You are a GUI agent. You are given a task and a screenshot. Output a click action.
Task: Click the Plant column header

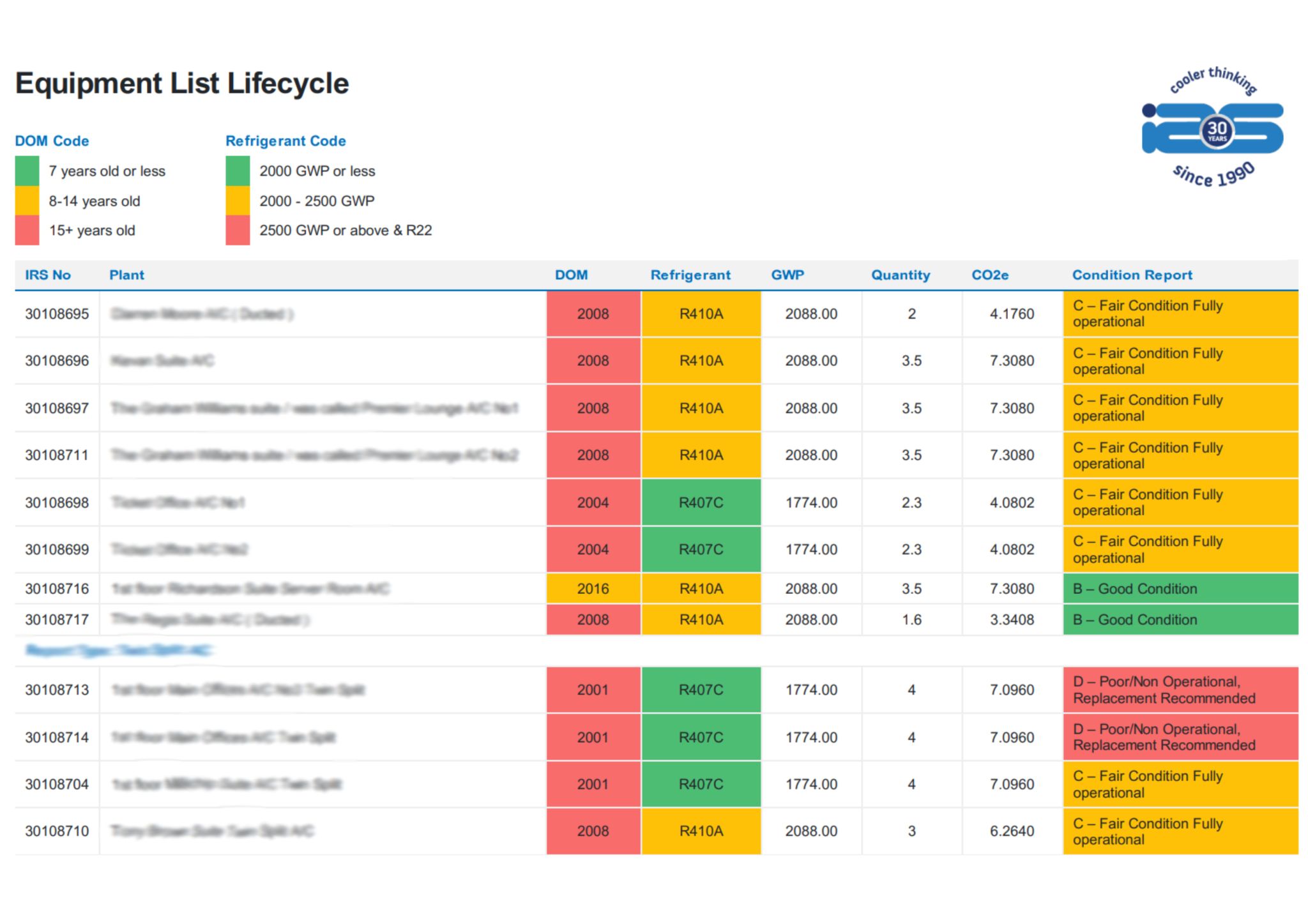tap(126, 275)
